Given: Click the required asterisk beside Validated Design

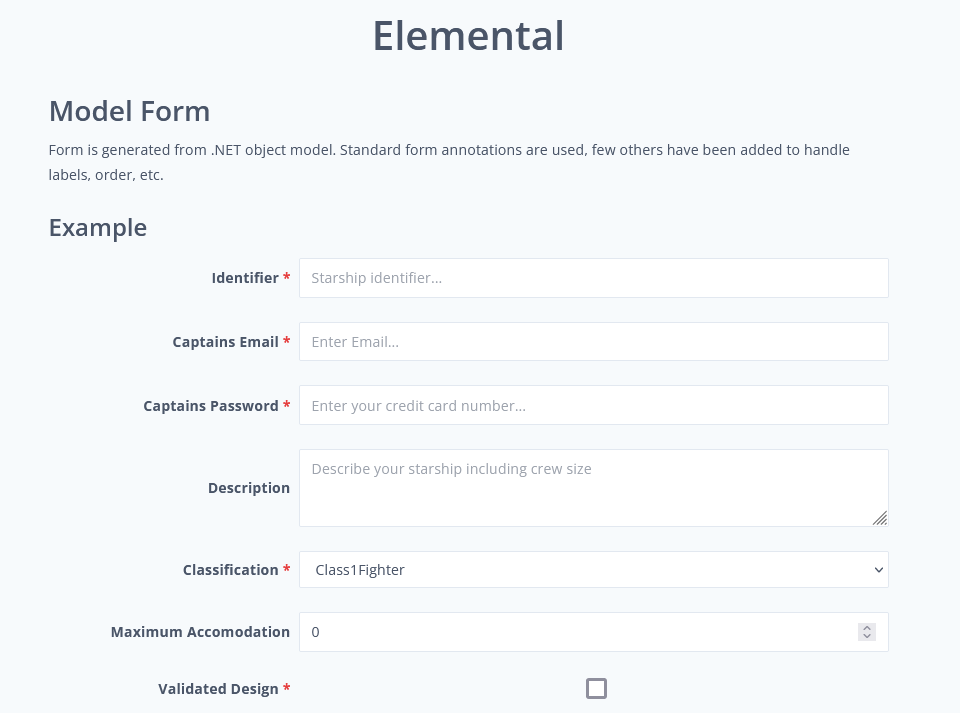Looking at the screenshot, I should point(287,688).
